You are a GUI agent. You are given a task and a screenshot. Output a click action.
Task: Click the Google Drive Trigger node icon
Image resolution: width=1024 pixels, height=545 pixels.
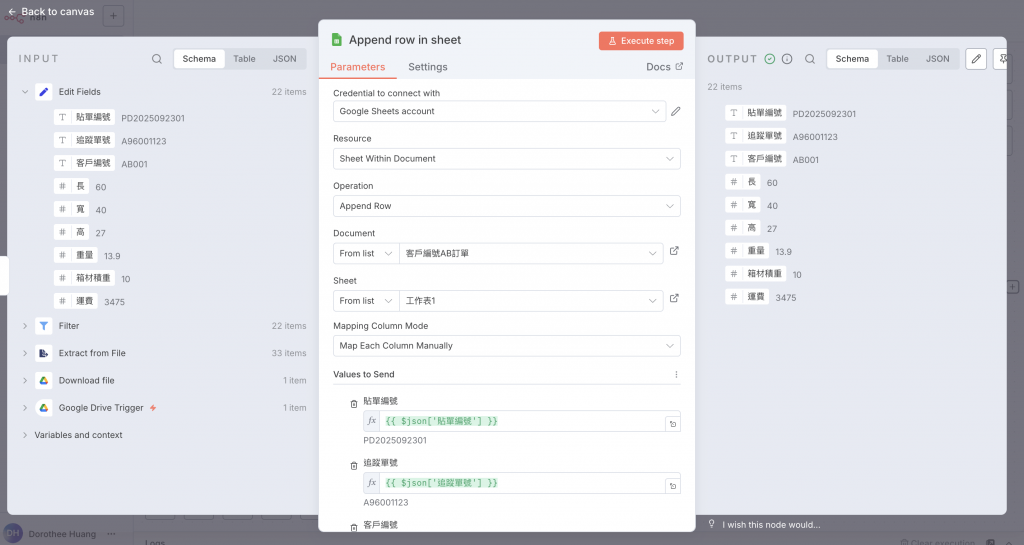click(x=44, y=408)
